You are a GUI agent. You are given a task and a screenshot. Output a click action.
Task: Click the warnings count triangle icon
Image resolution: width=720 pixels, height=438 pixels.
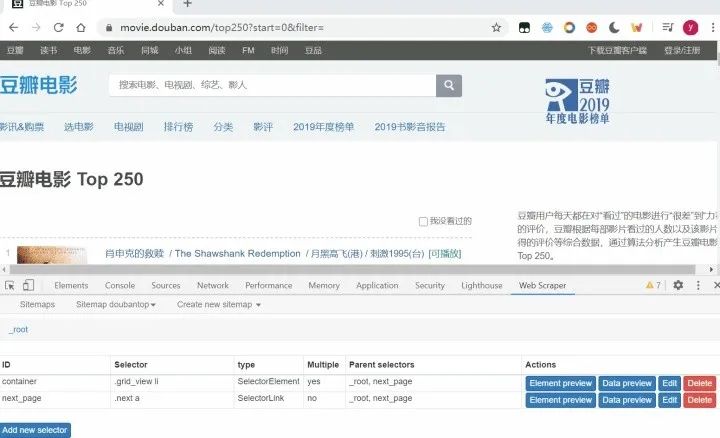[650, 285]
